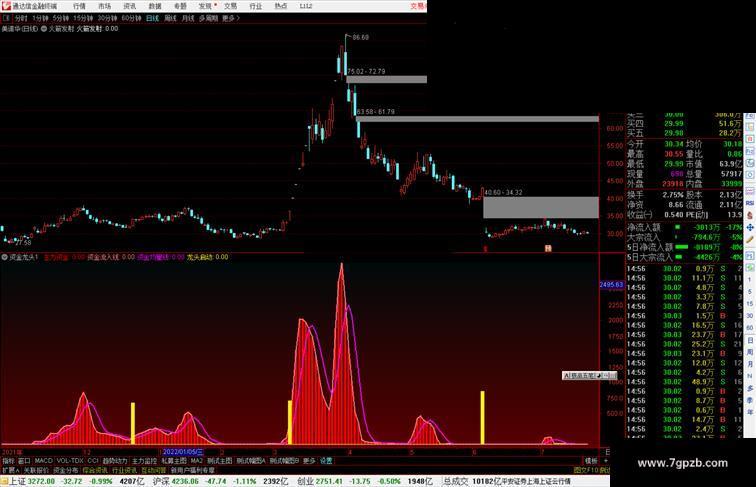Select 季 quarterly period in the right sidebar
The width and height of the screenshot is (756, 487).
click(x=750, y=400)
